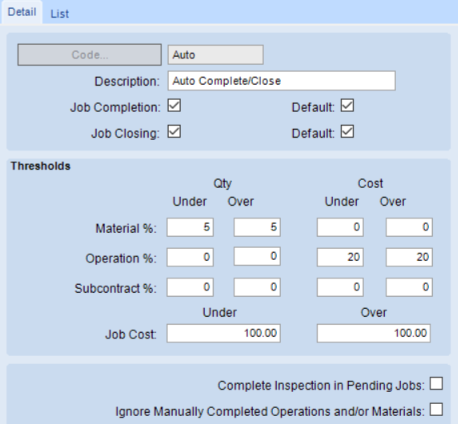Click the Description label
458x424 pixels.
[127, 81]
